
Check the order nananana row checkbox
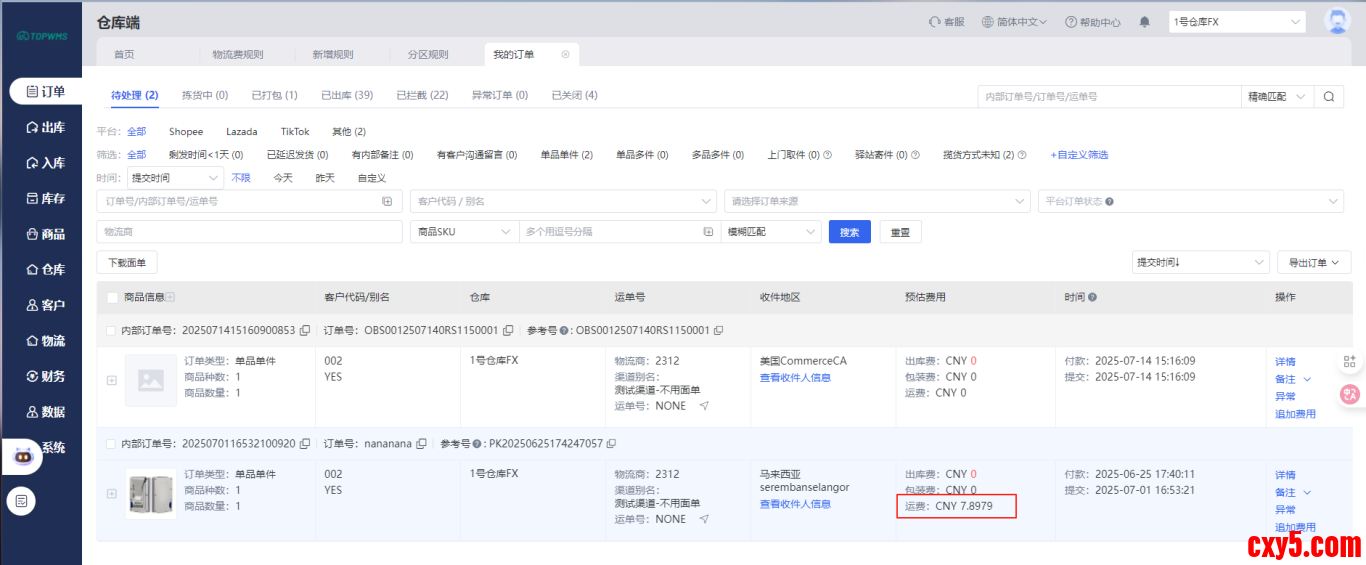(112, 444)
